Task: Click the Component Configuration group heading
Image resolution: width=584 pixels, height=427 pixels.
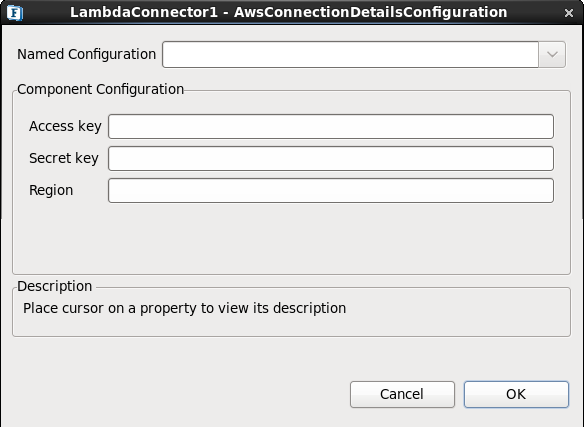Action: 101,89
